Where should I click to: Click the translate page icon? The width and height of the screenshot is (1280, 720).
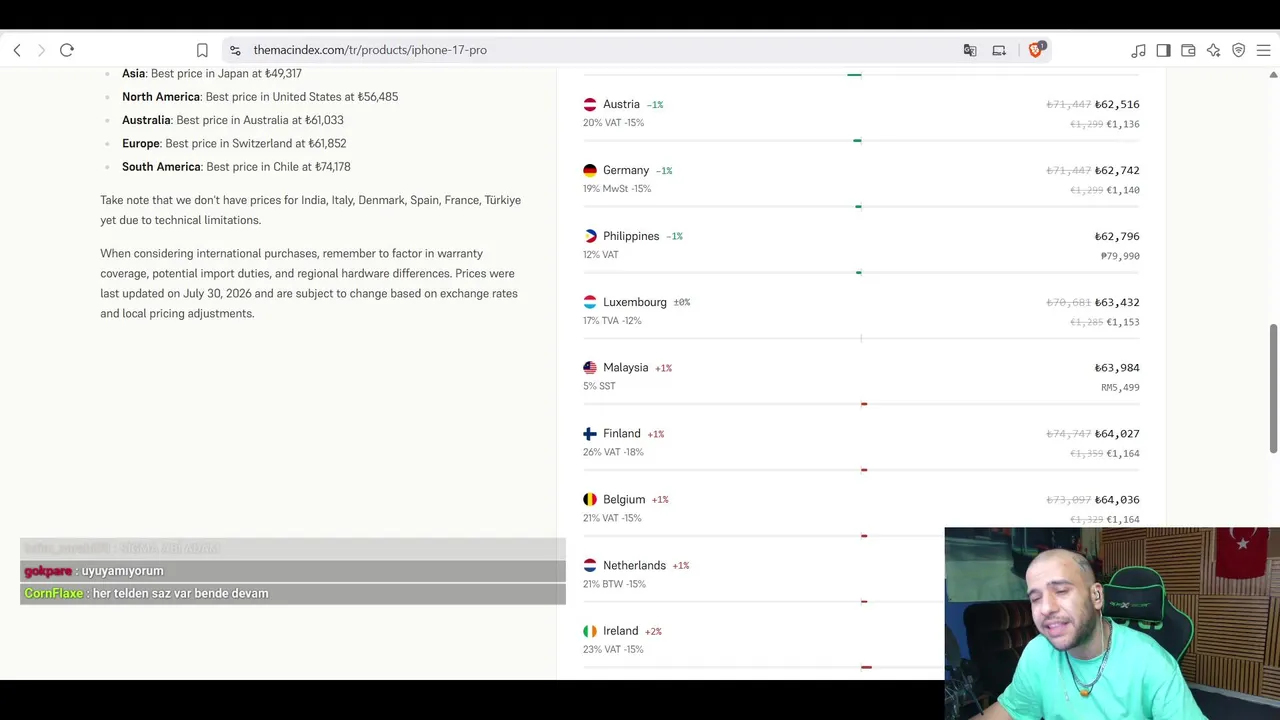(970, 50)
